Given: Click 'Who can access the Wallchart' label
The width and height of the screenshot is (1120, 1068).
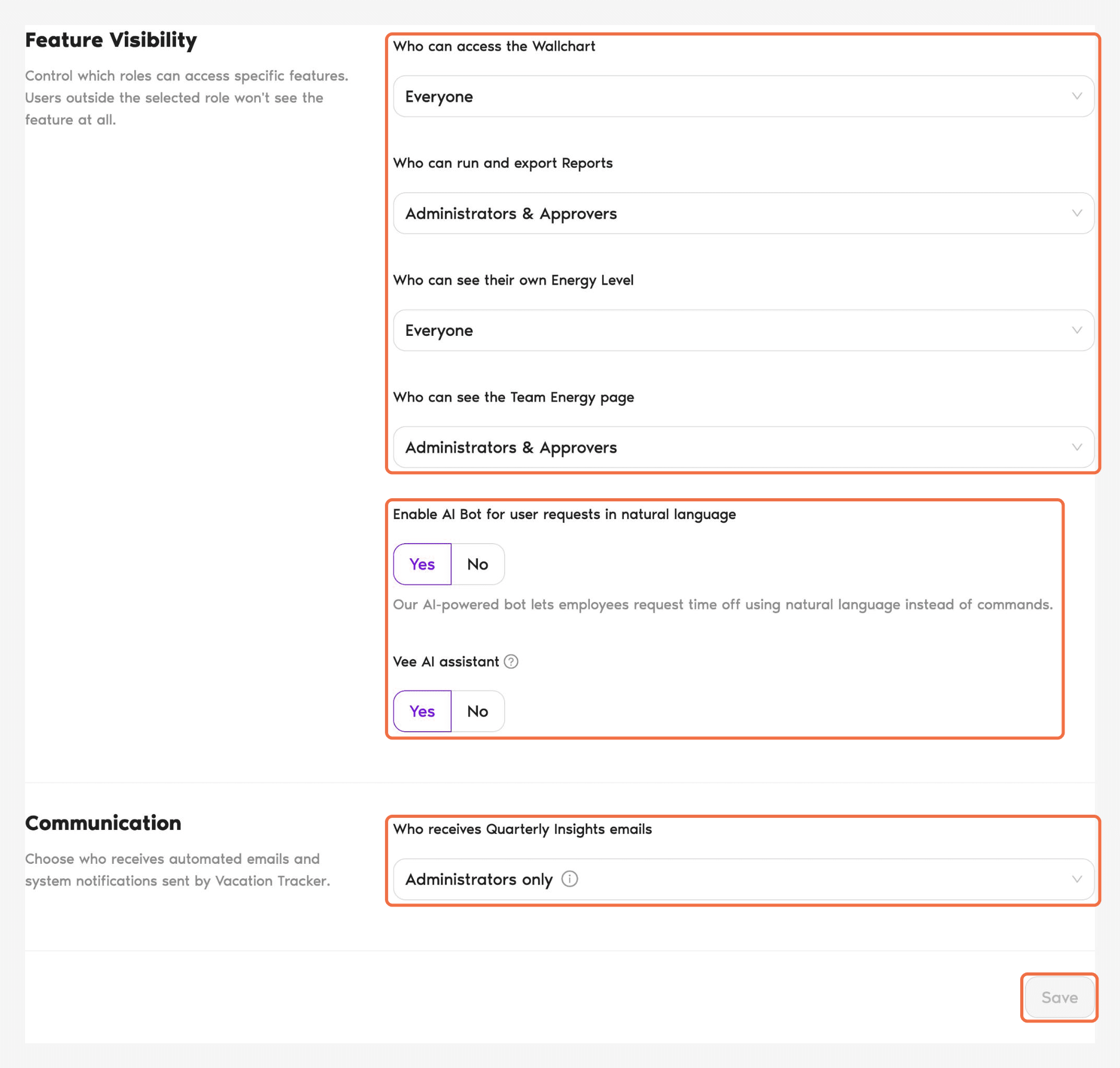Looking at the screenshot, I should click(494, 46).
